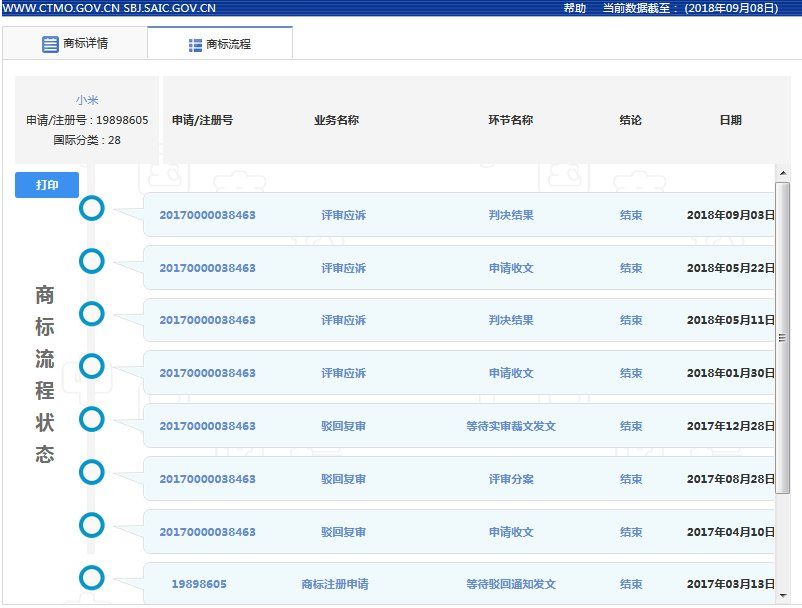802x608 pixels.
Task: Select timeline circle for 2017年08月28日 entry
Action: pyautogui.click(x=92, y=472)
